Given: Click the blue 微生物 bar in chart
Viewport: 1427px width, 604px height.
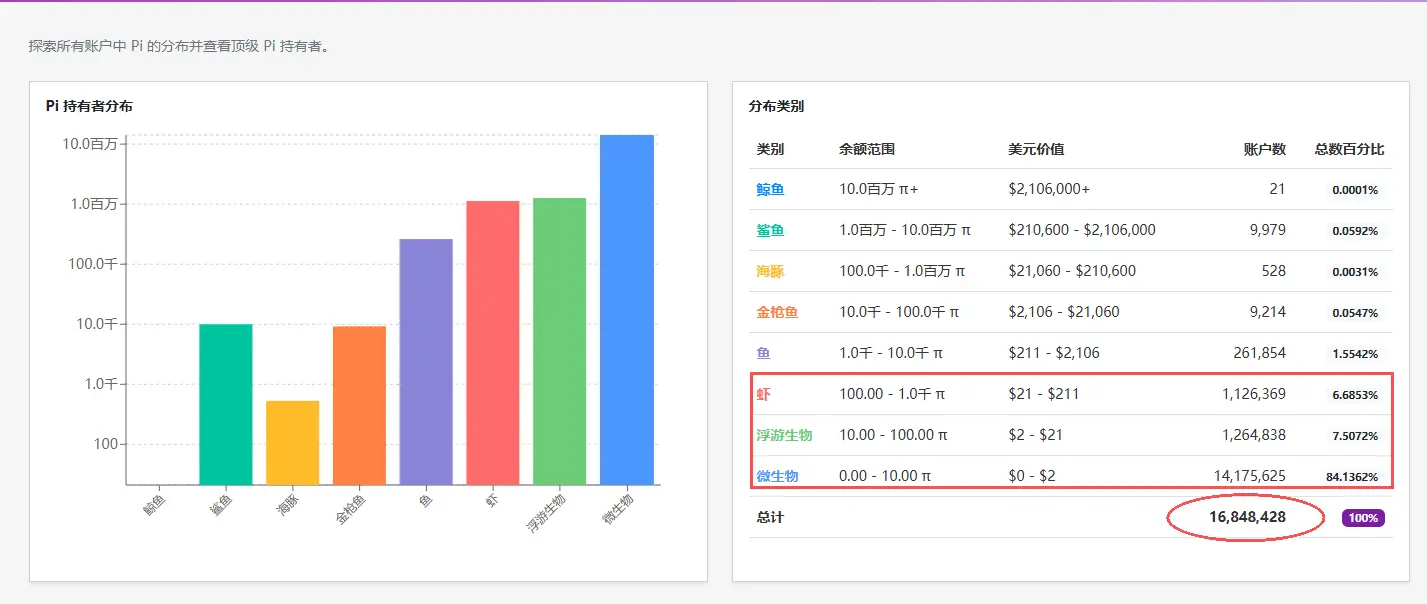Looking at the screenshot, I should (x=627, y=310).
